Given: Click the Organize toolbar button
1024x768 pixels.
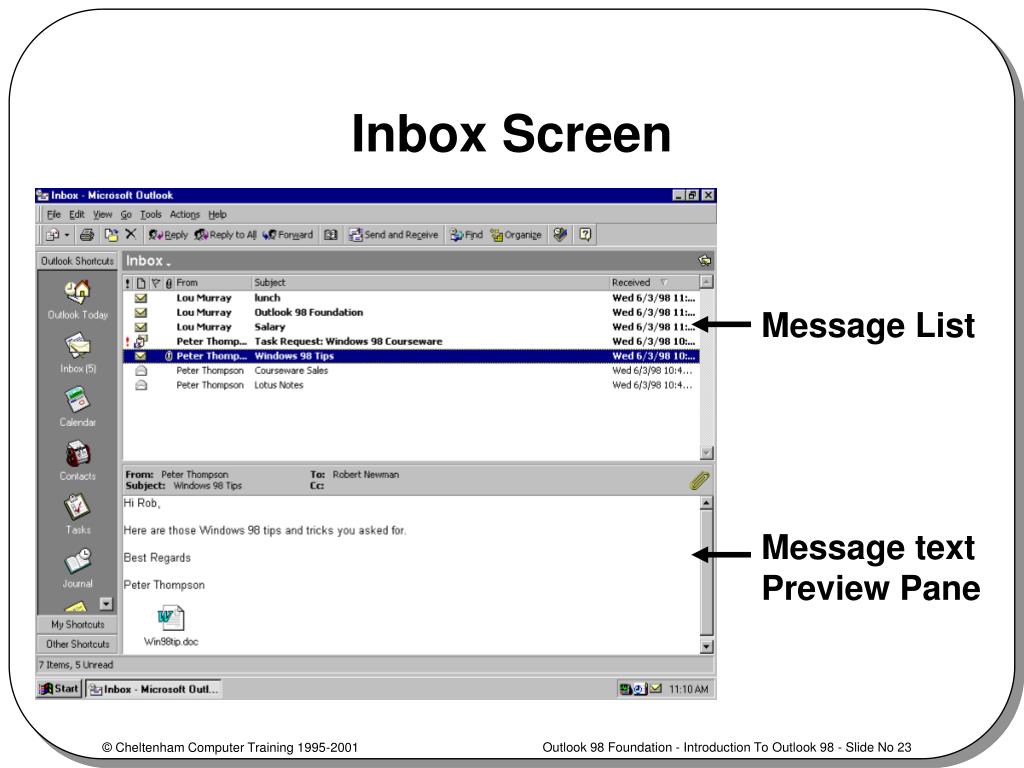Looking at the screenshot, I should pyautogui.click(x=516, y=234).
